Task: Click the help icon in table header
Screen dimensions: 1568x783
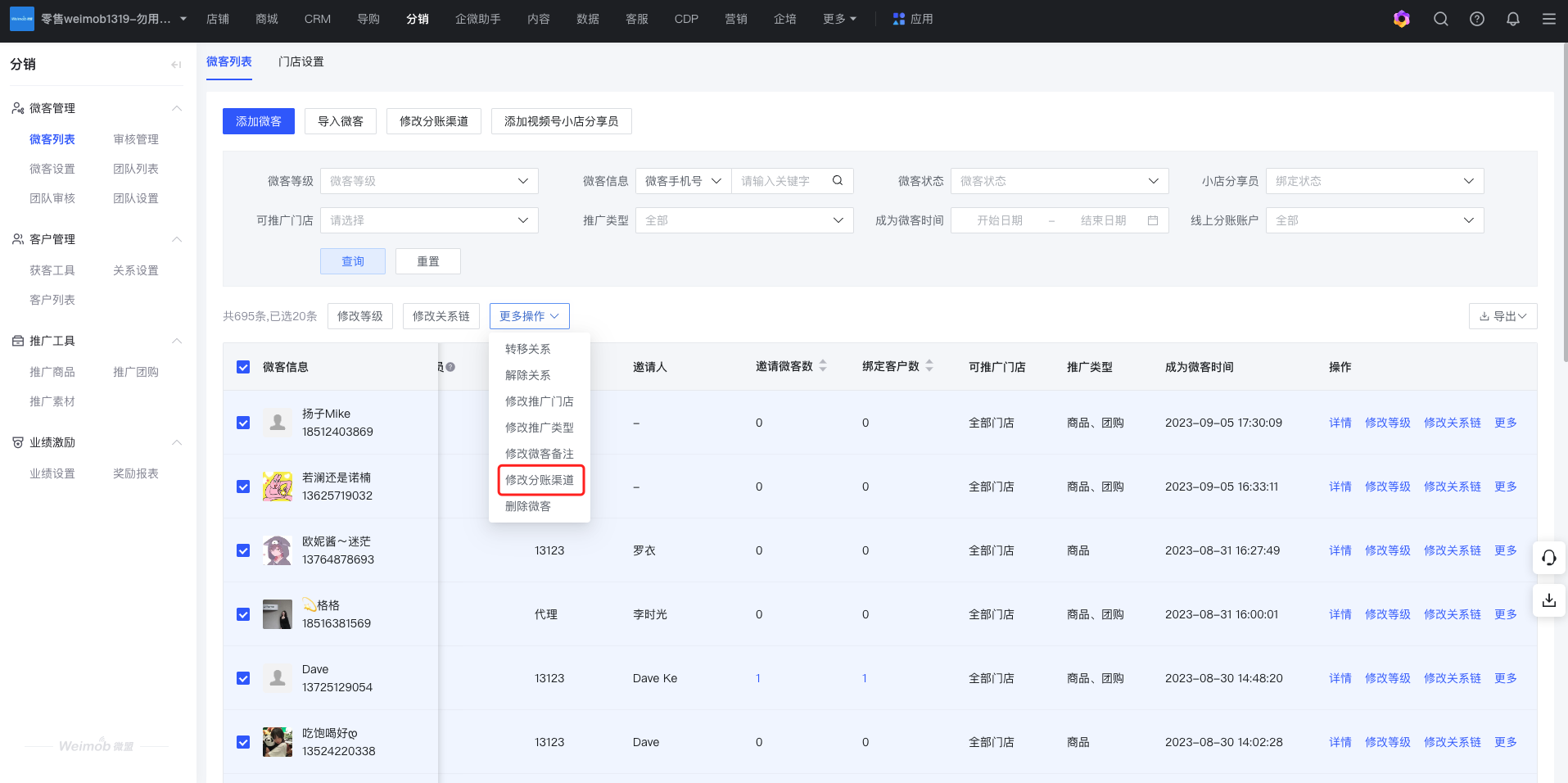Action: coord(450,367)
